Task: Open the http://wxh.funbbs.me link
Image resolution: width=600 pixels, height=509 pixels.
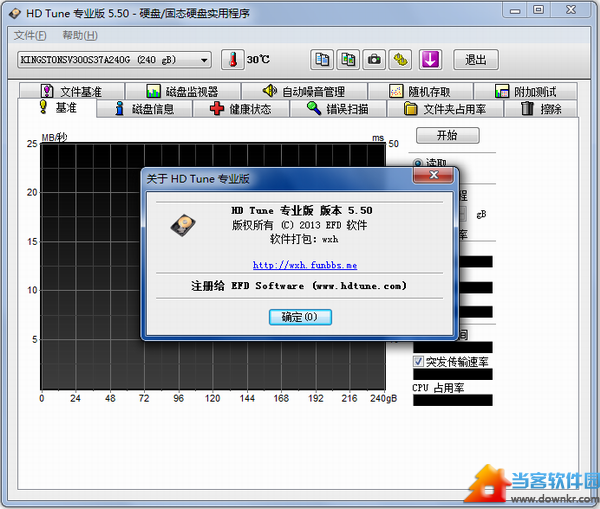Action: pos(305,265)
